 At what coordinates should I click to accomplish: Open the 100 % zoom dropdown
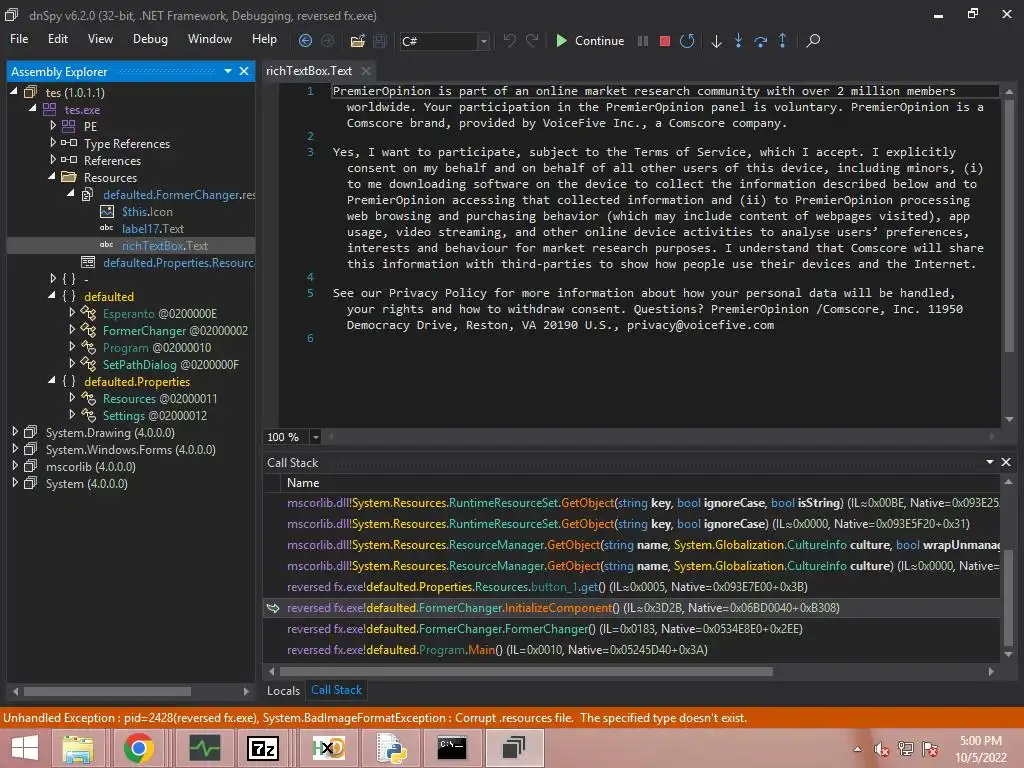pos(315,437)
